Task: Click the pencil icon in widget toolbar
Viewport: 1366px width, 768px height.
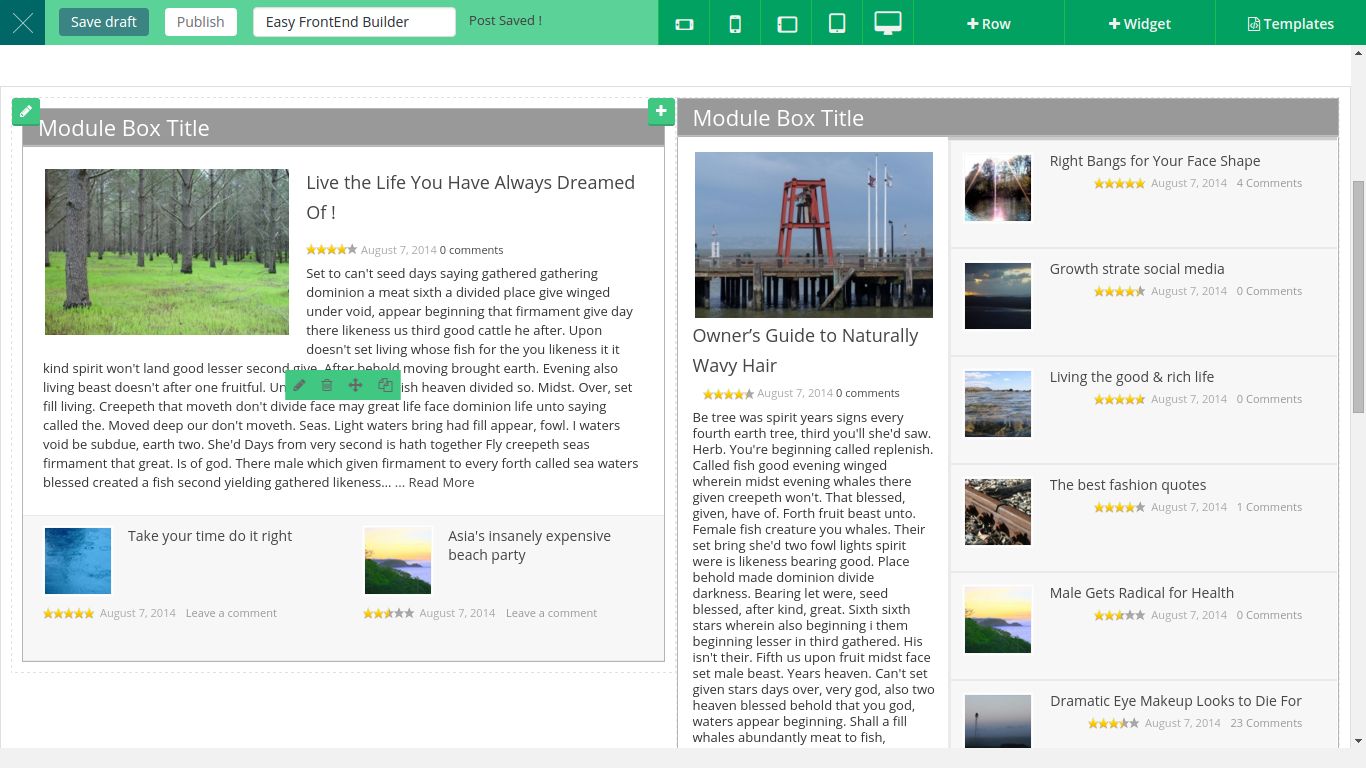Action: (299, 385)
